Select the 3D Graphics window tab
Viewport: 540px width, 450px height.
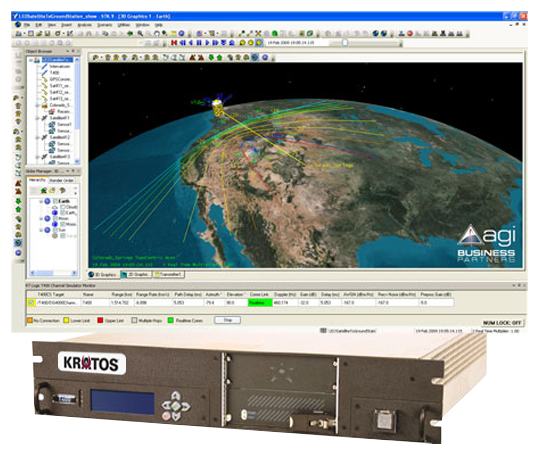(104, 274)
